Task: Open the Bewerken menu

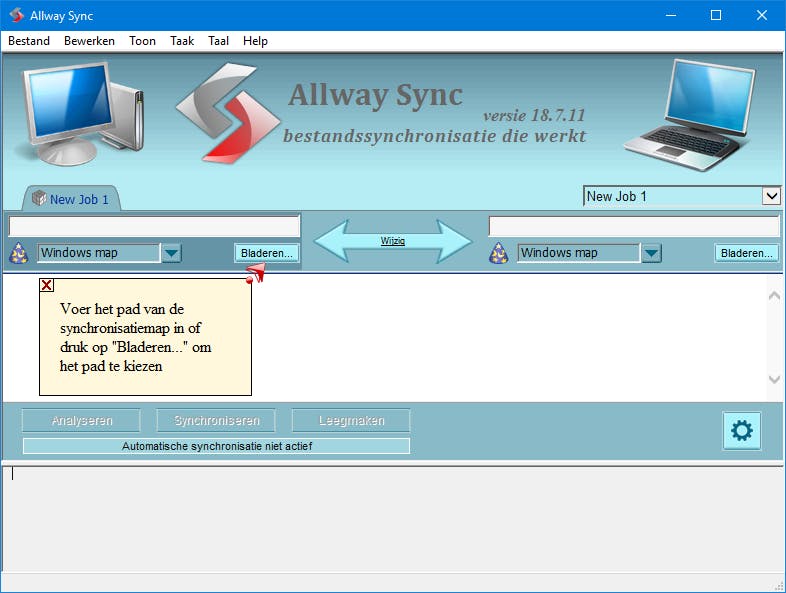Action: point(89,41)
